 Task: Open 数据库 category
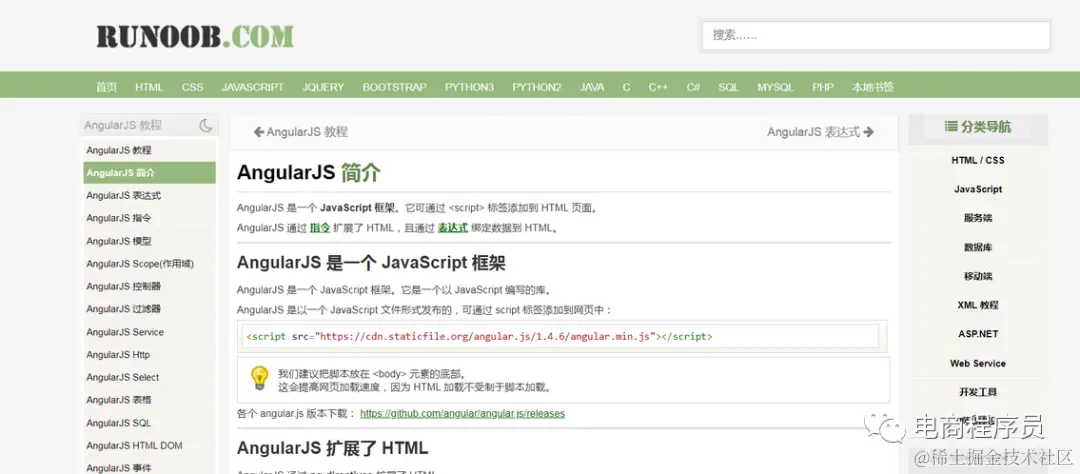point(978,247)
